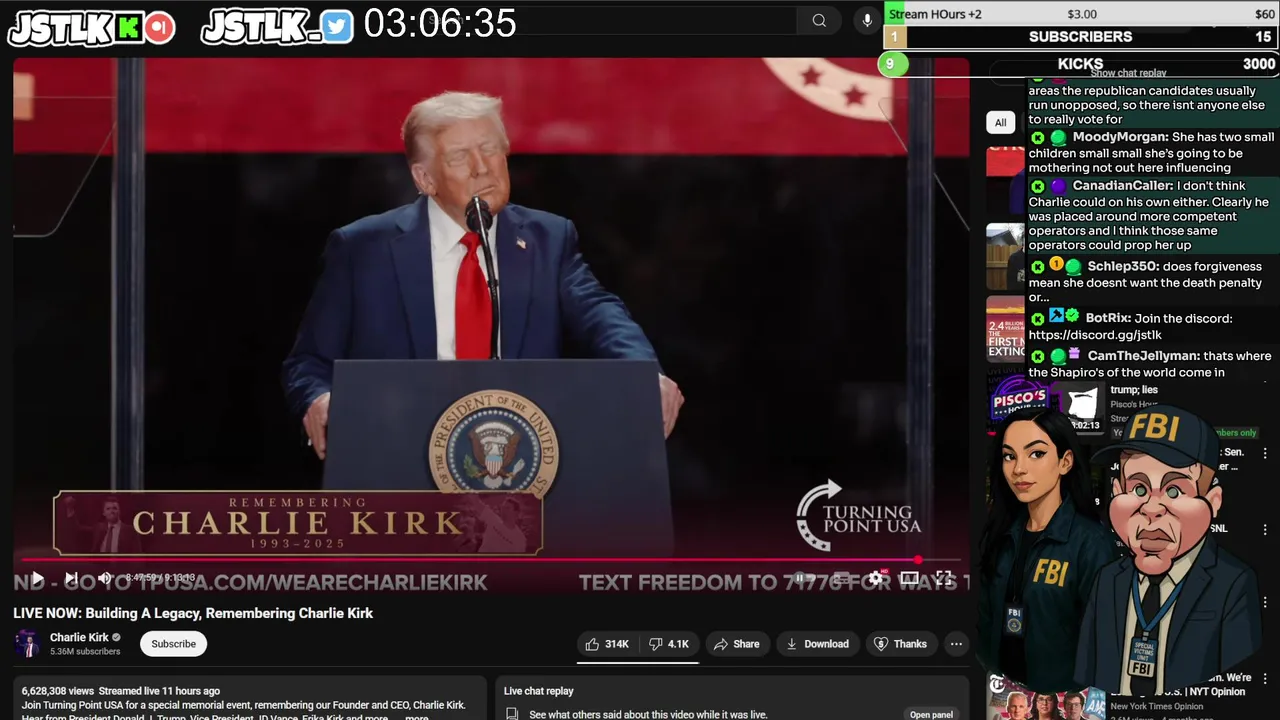Click the 5.36M subscribers count
This screenshot has width=1280, height=720.
[x=85, y=652]
